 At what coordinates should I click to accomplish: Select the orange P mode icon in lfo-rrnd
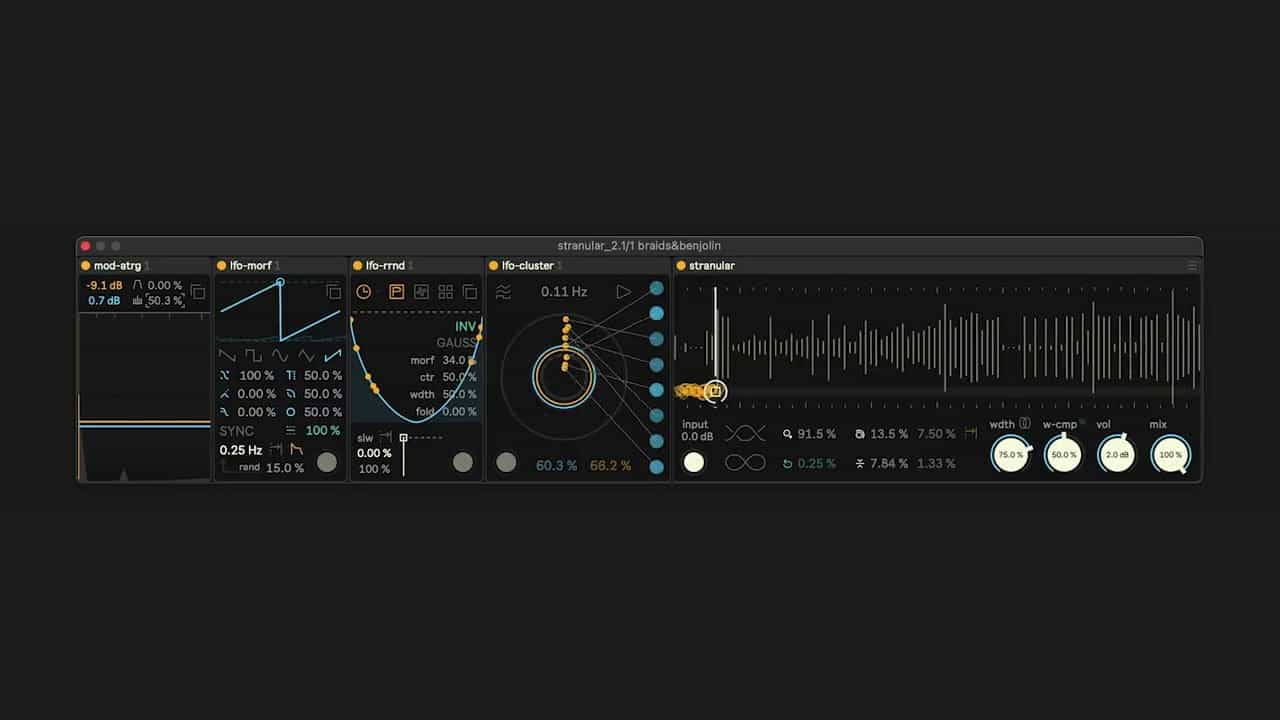coord(396,292)
